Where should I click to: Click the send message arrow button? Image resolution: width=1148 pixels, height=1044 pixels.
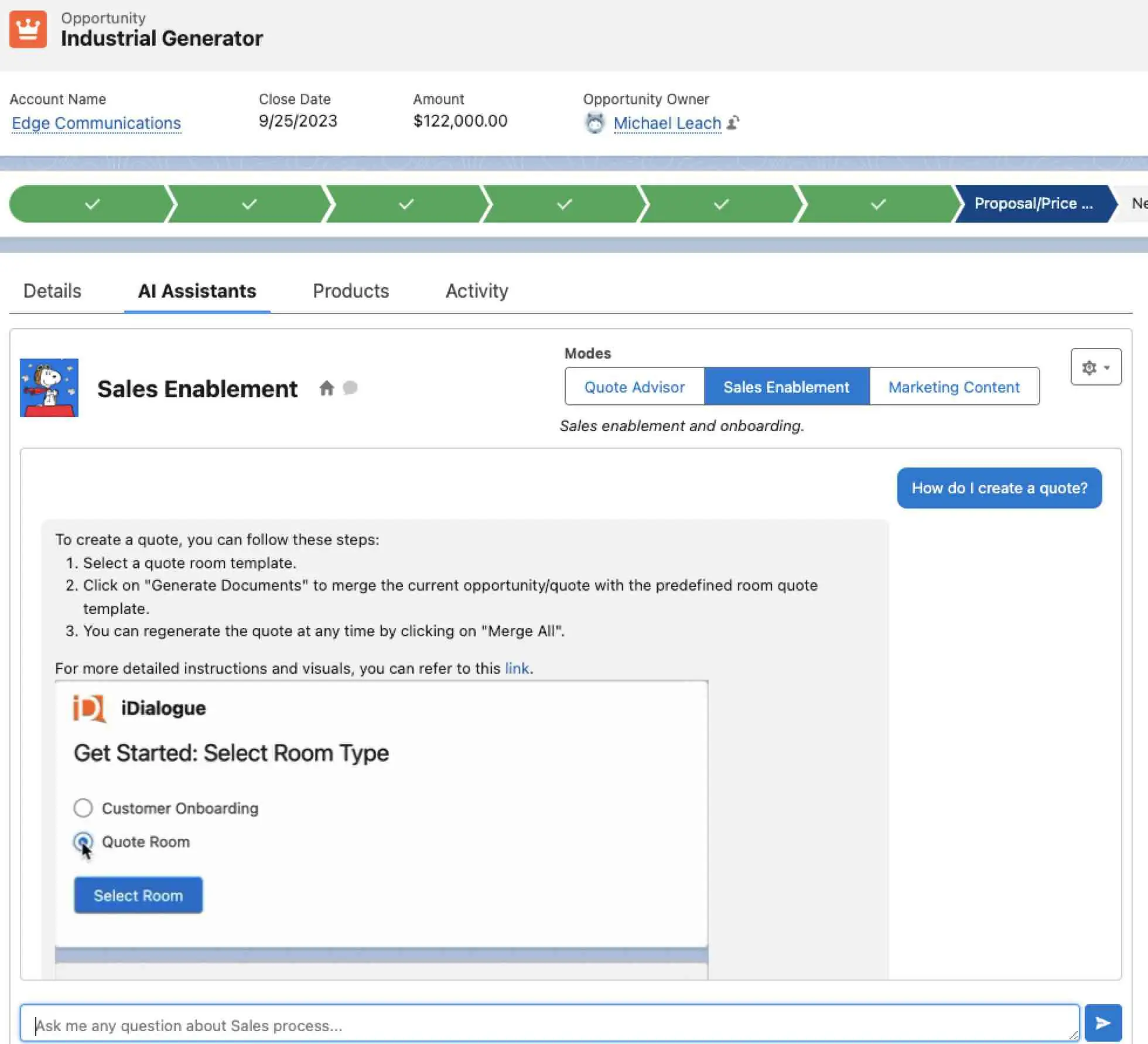(x=1103, y=1023)
